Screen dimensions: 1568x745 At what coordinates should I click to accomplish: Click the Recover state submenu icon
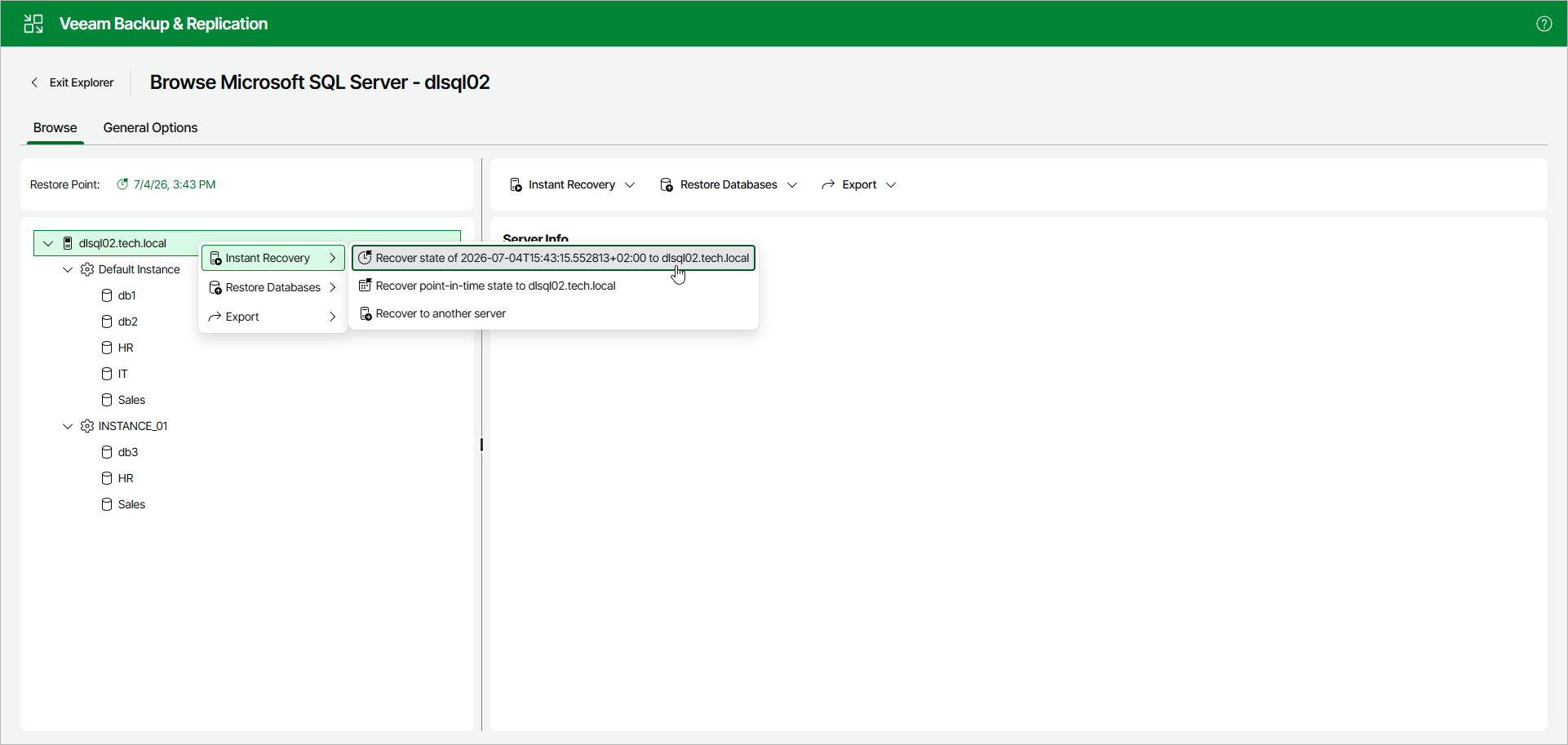365,258
